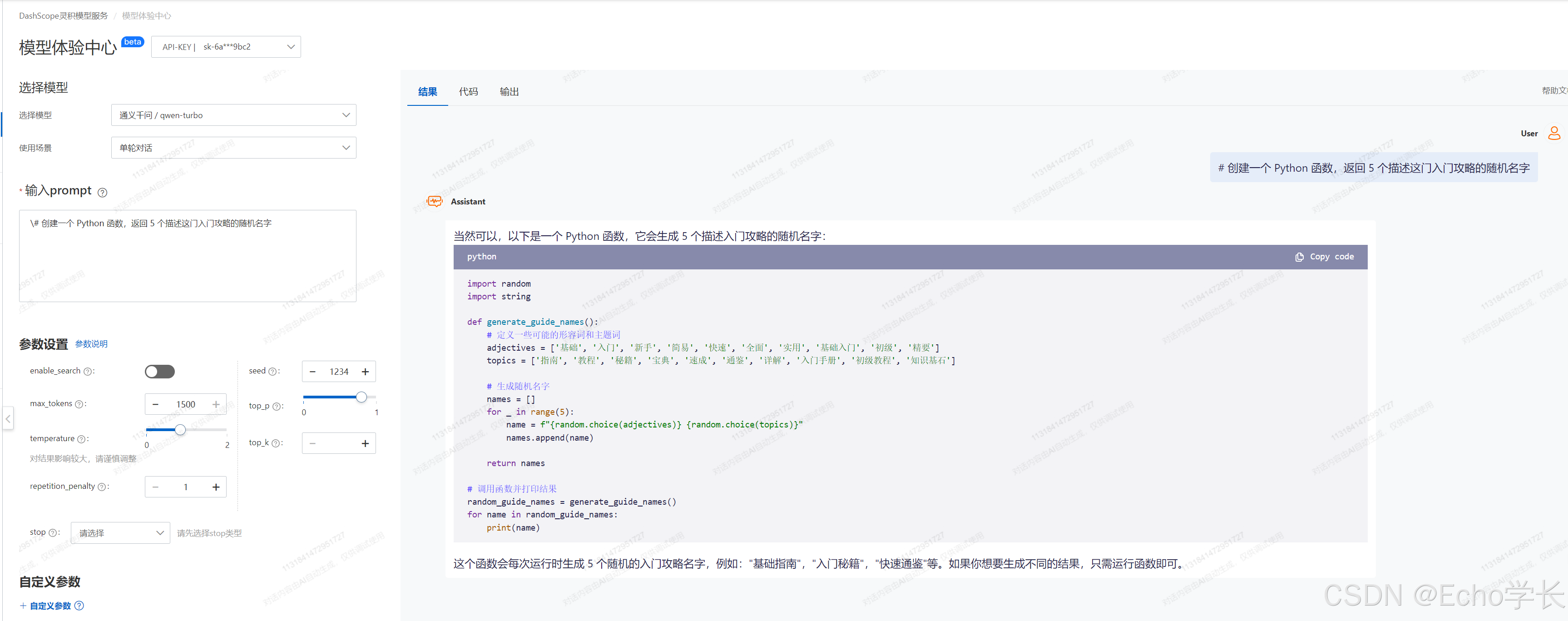Click 模型体验中心 breadcrumb item

click(x=146, y=16)
